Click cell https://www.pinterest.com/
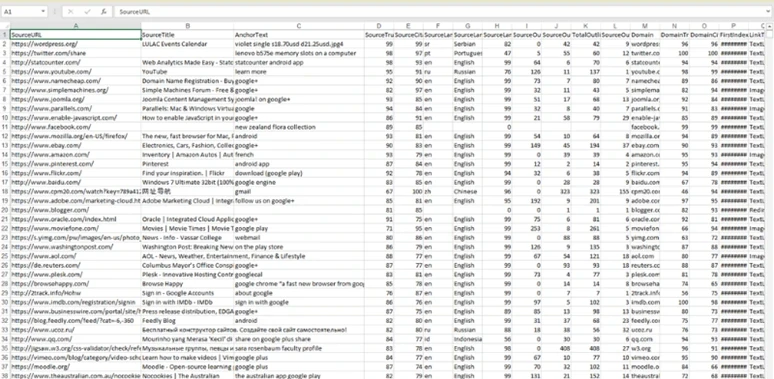The image size is (774, 379). pos(76,164)
